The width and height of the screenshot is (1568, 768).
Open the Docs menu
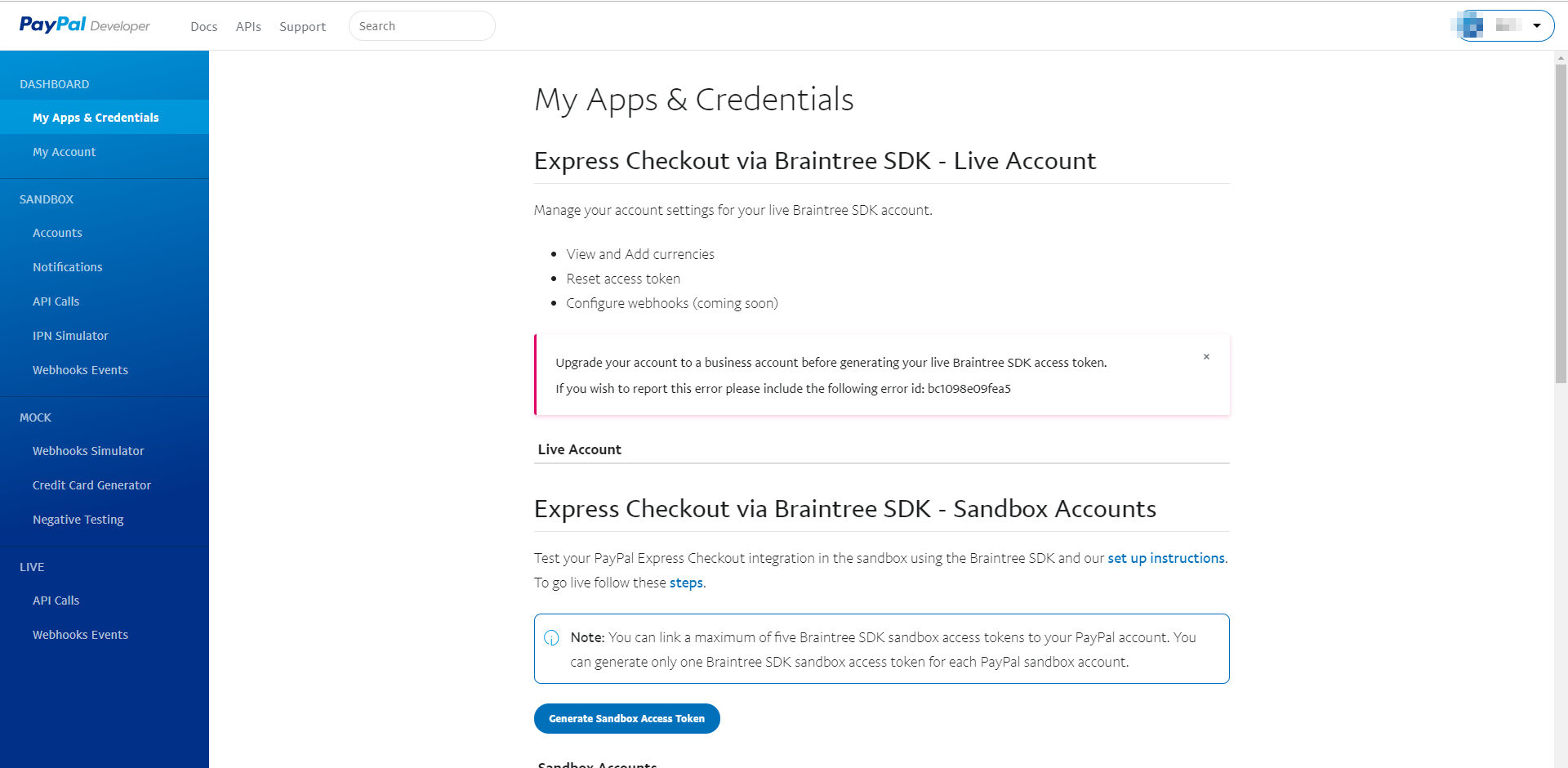click(203, 27)
